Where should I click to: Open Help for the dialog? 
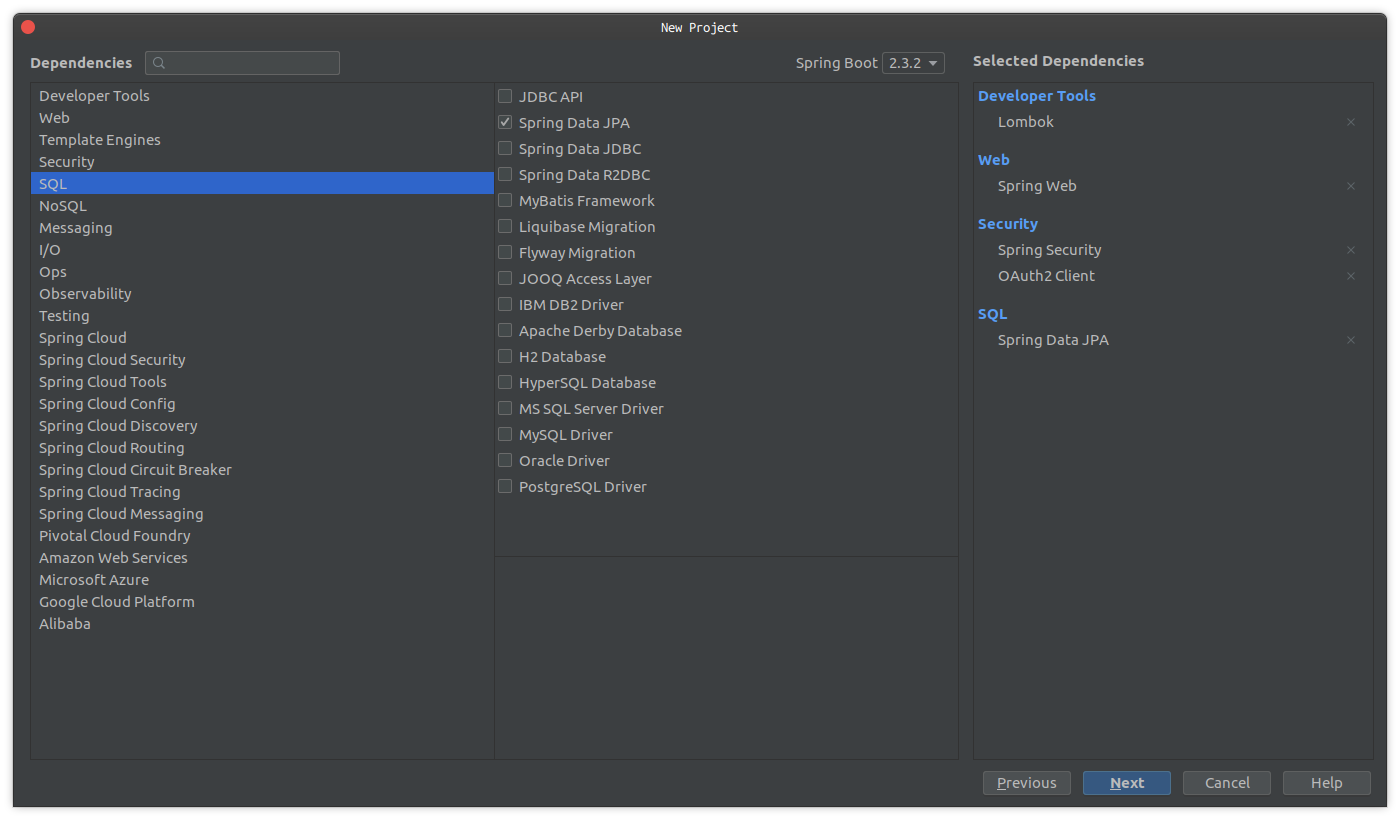click(1327, 783)
